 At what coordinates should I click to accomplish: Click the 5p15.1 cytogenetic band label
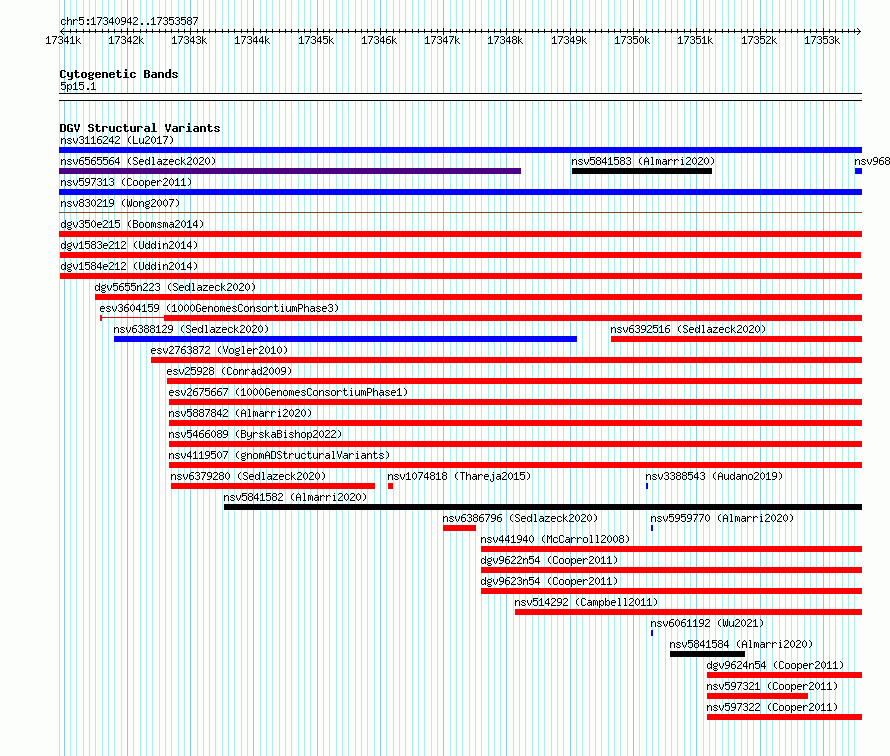[x=78, y=86]
